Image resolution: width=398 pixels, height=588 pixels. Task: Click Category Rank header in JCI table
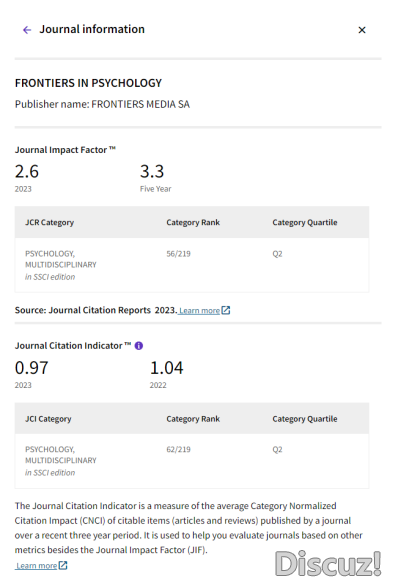pyautogui.click(x=193, y=419)
